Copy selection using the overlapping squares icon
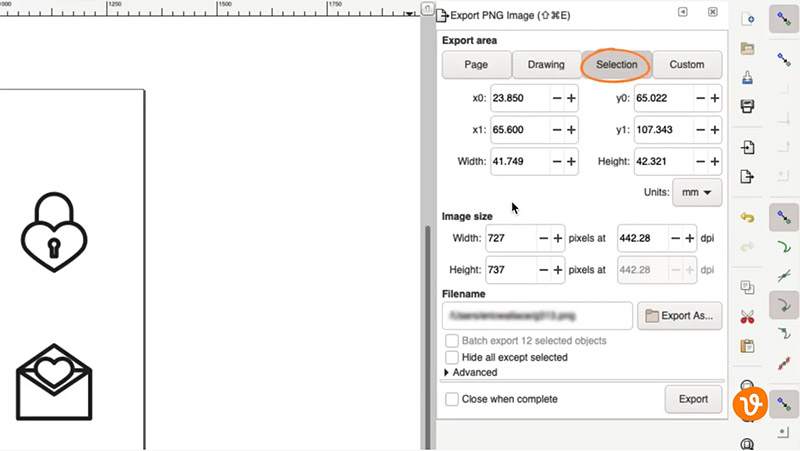 [747, 288]
